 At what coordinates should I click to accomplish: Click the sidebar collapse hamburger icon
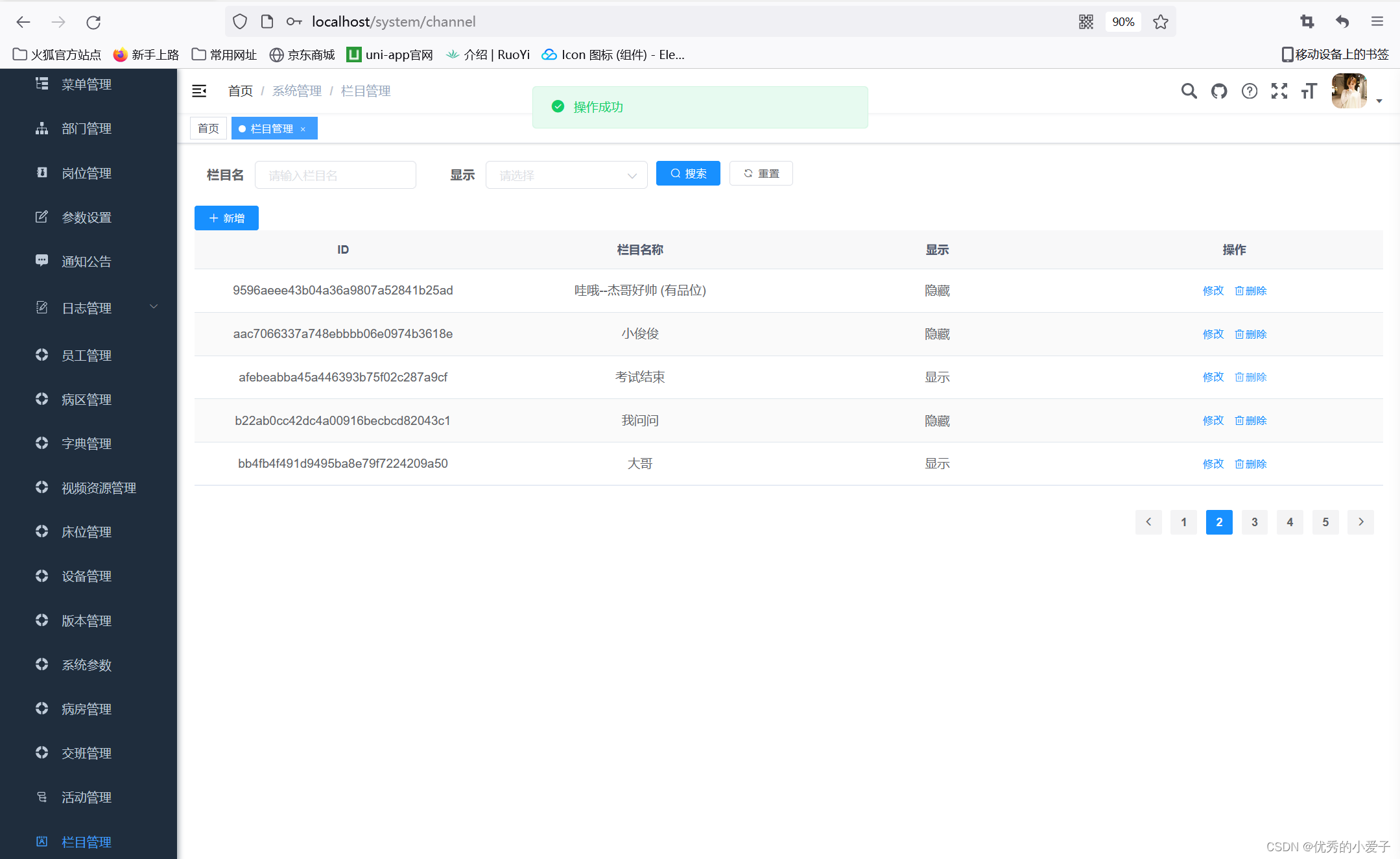199,91
